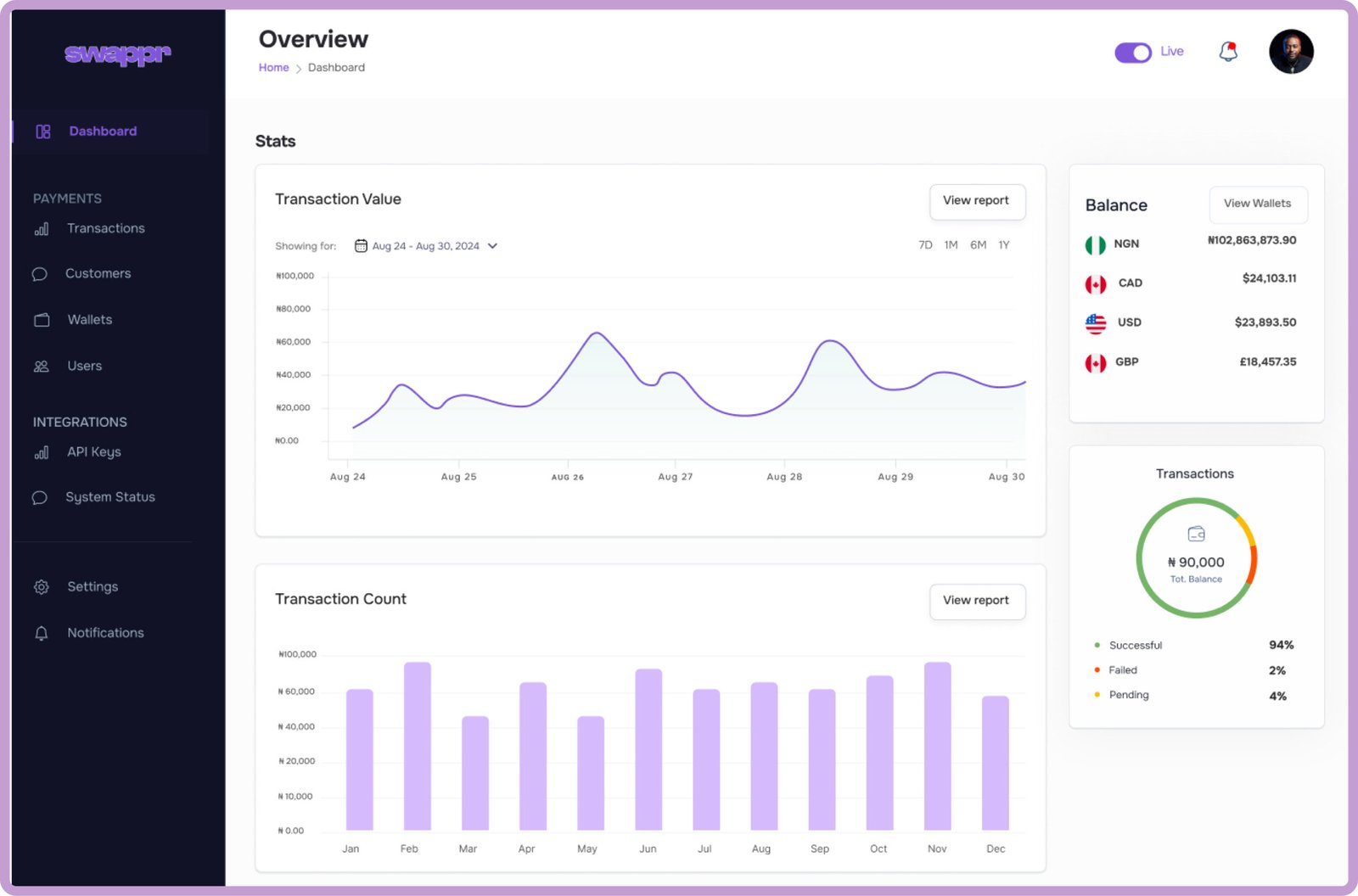Click the View Wallets button
The height and width of the screenshot is (896, 1358).
pyautogui.click(x=1257, y=204)
